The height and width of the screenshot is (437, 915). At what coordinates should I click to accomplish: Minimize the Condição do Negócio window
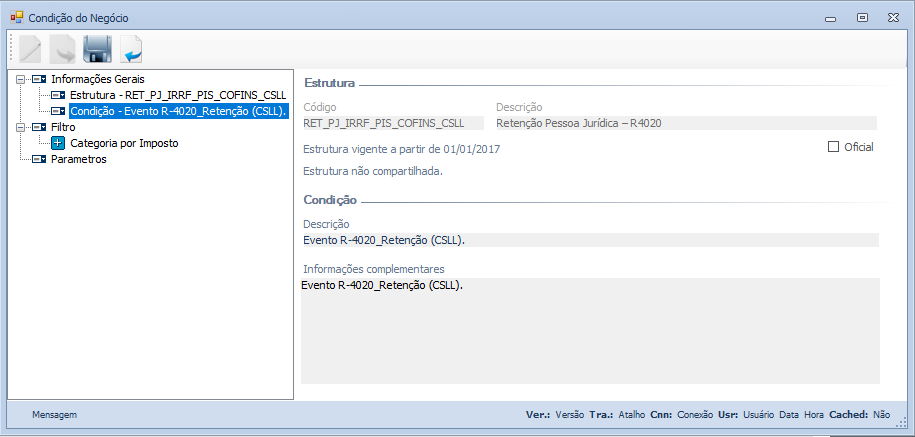831,18
